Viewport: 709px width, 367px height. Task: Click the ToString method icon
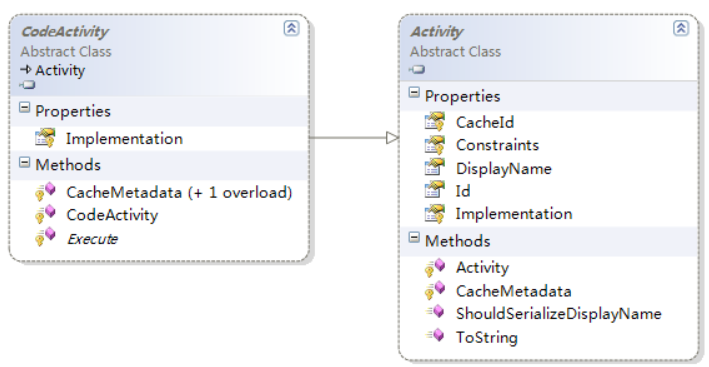tap(435, 335)
